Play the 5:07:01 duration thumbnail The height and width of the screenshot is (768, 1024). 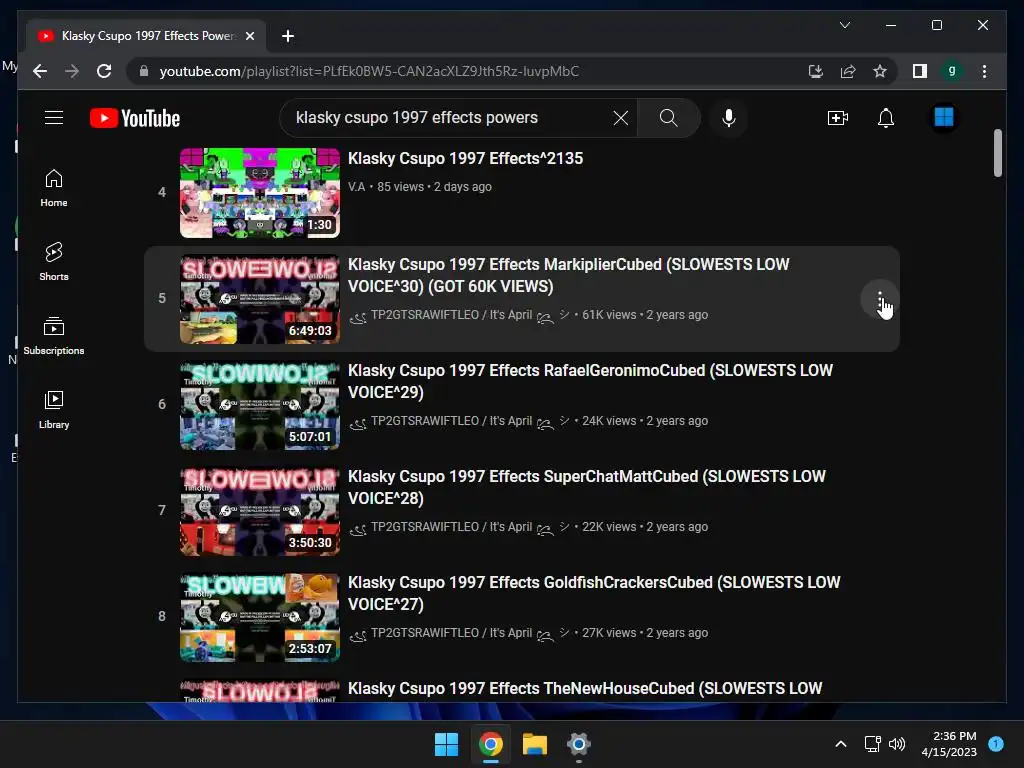pyautogui.click(x=260, y=405)
